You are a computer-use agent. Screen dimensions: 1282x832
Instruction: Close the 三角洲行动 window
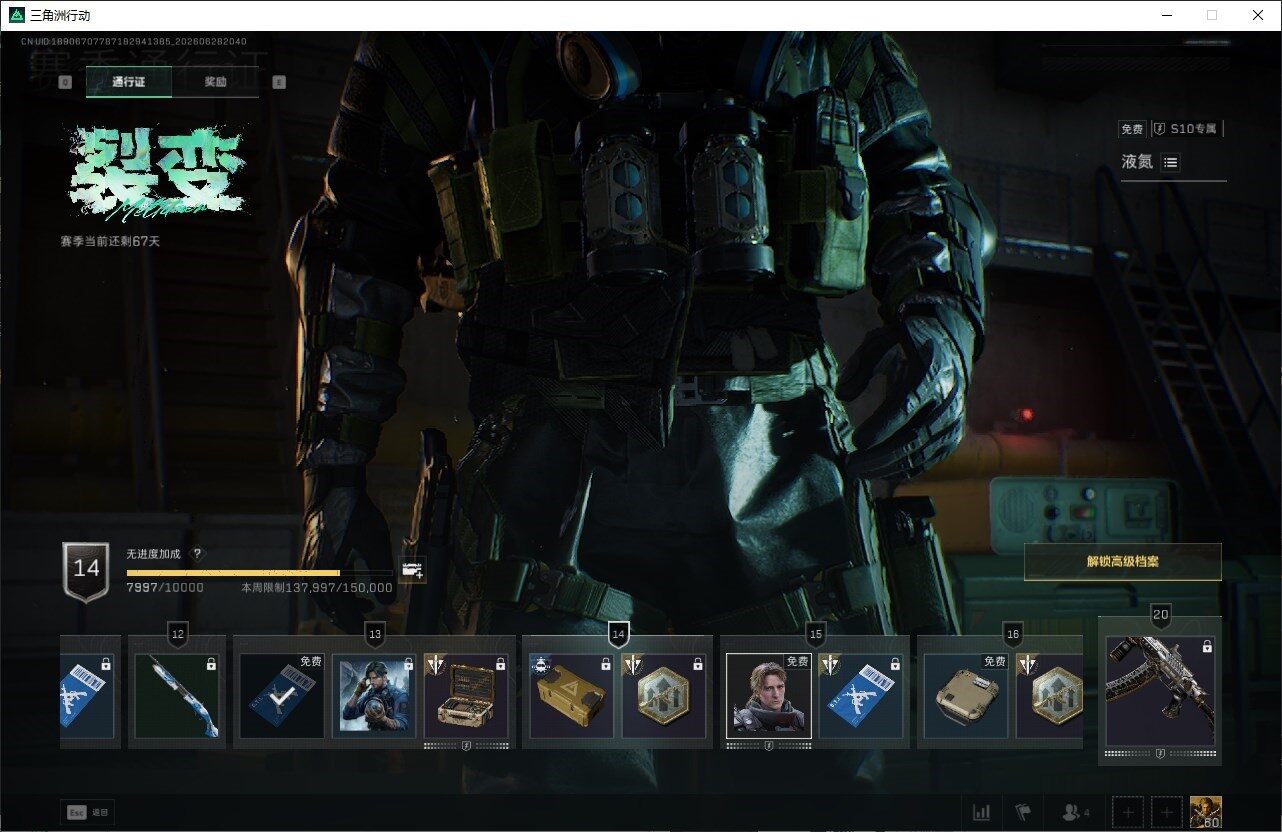(1258, 15)
